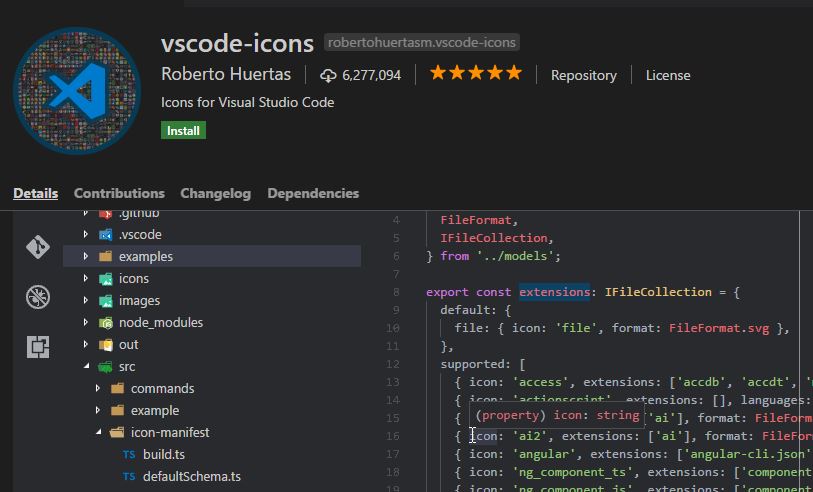Click the green Install button
The height and width of the screenshot is (492, 813).
183,130
